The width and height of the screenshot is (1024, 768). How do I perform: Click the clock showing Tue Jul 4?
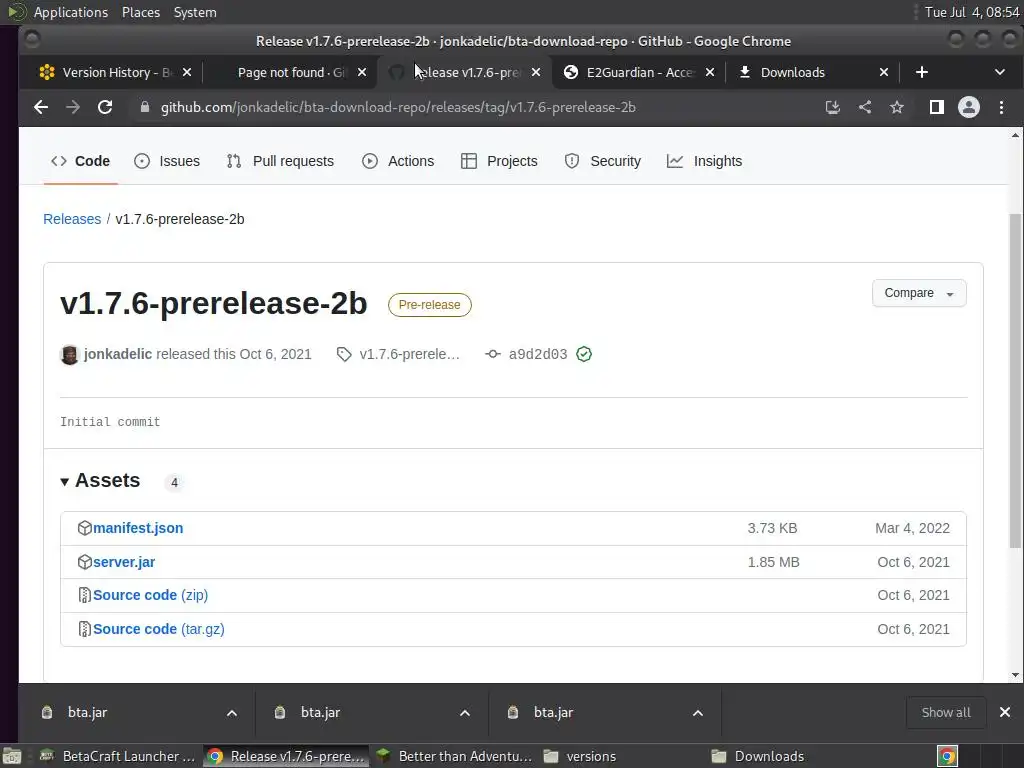pyautogui.click(x=971, y=12)
